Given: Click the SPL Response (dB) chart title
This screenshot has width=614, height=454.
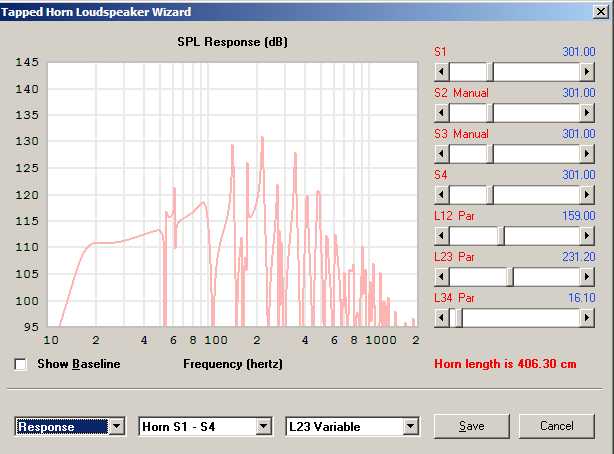Looking at the screenshot, I should pyautogui.click(x=233, y=42).
